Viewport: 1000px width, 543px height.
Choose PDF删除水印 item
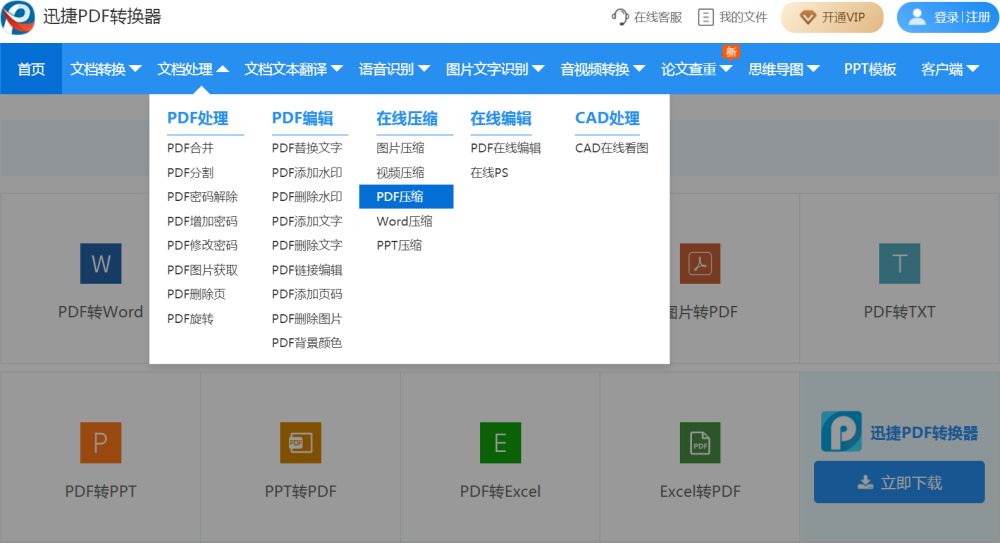[307, 197]
